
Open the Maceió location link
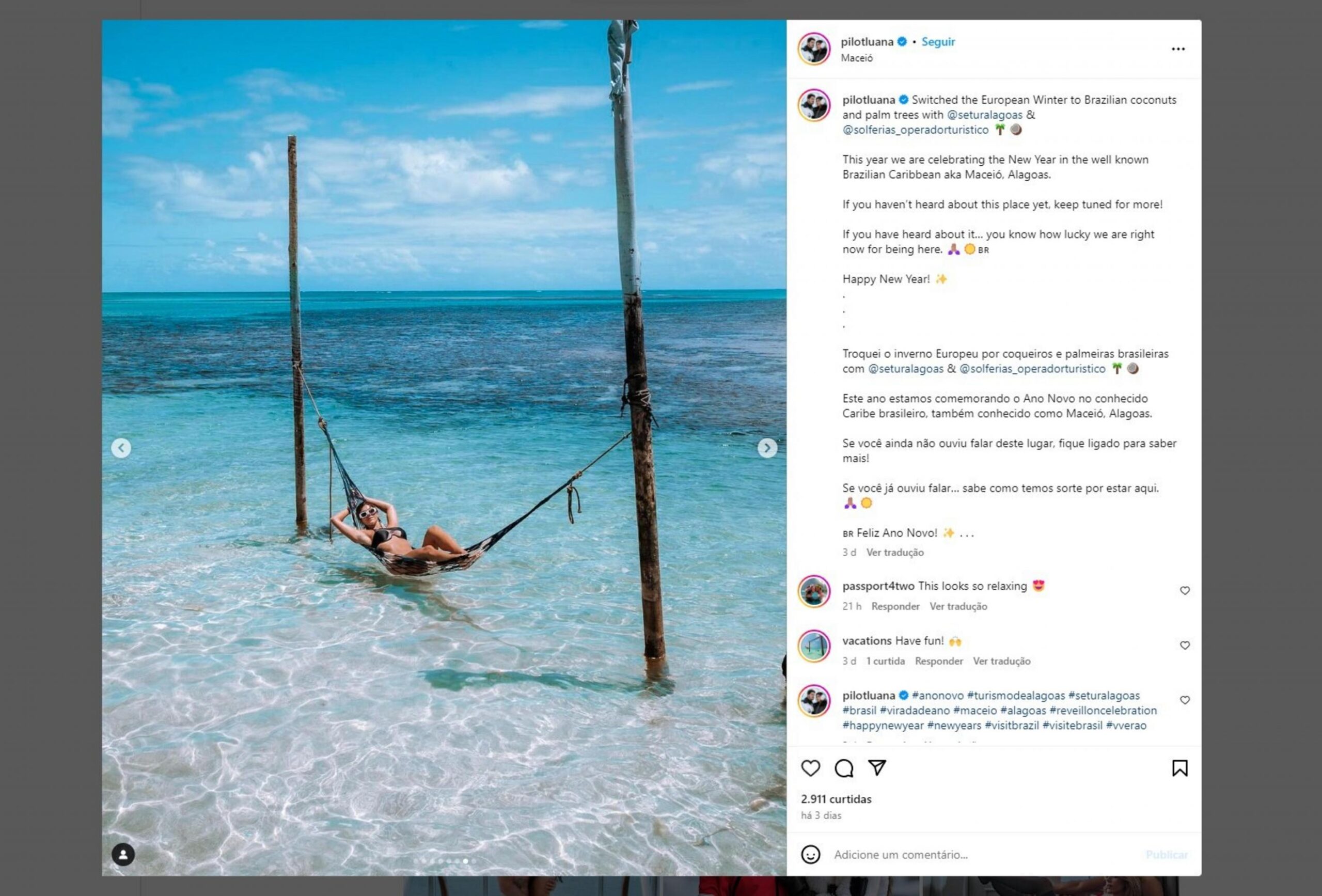(x=857, y=58)
